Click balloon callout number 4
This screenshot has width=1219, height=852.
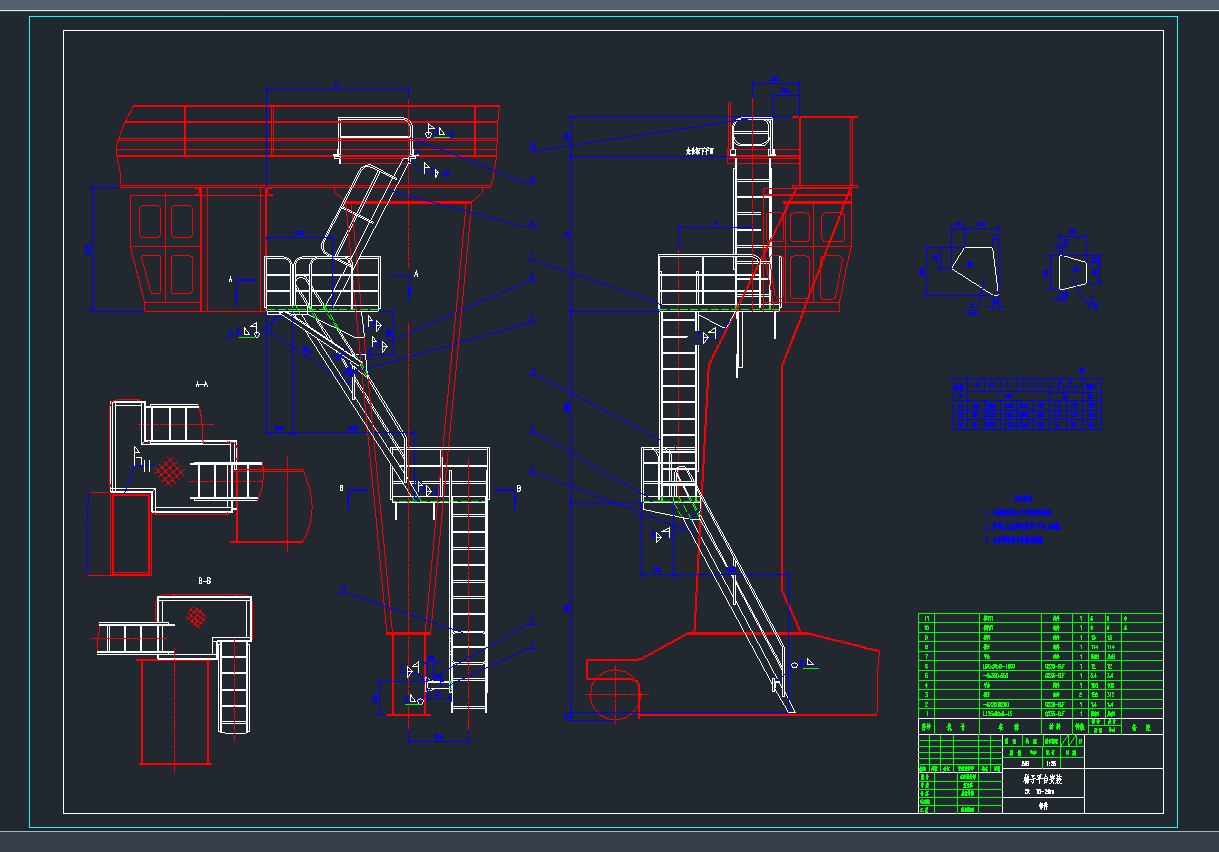(x=532, y=429)
